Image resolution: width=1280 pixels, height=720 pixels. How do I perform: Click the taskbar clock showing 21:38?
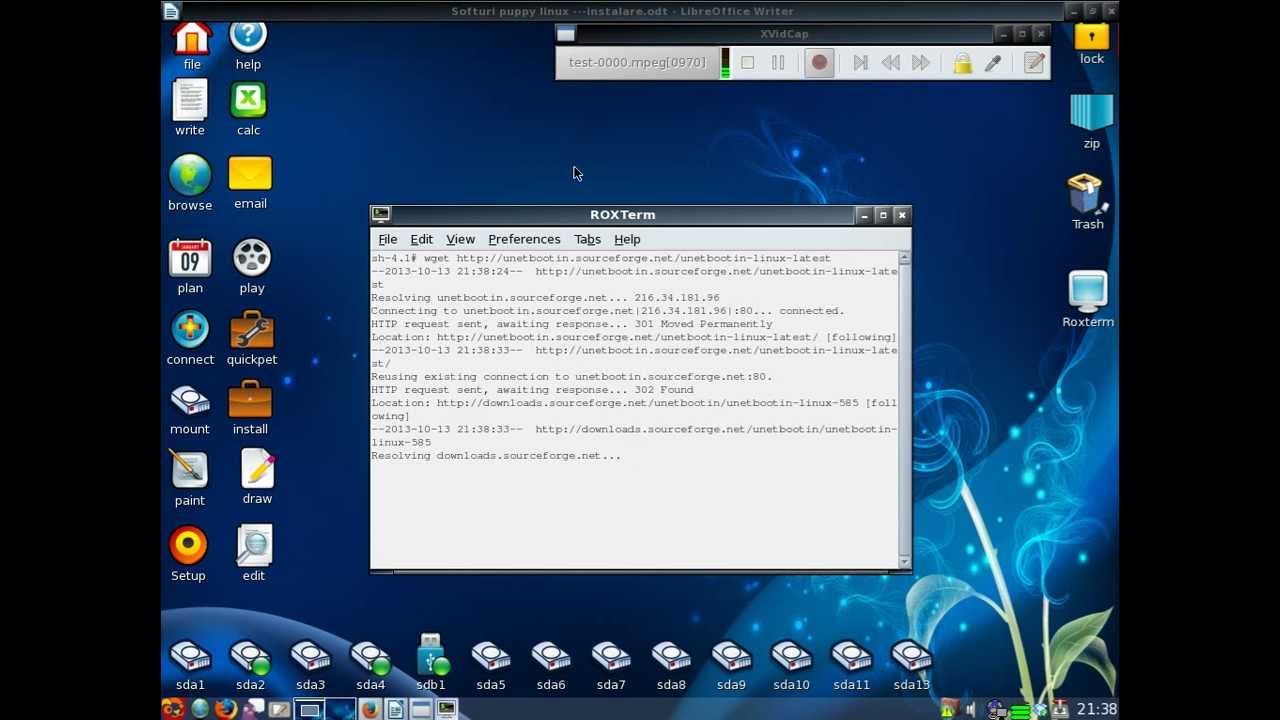[x=1097, y=709]
